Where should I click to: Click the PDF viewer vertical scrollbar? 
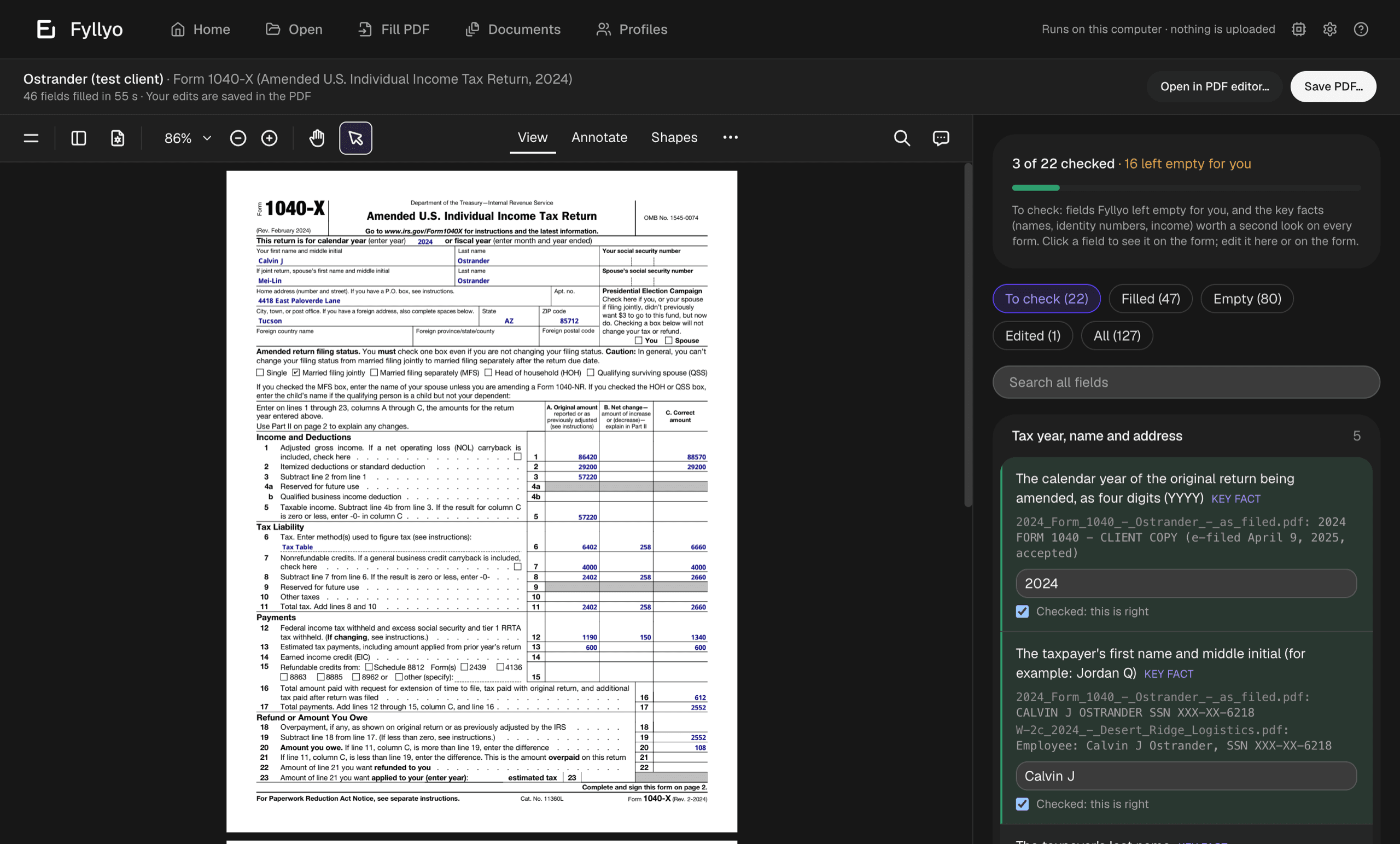968,335
